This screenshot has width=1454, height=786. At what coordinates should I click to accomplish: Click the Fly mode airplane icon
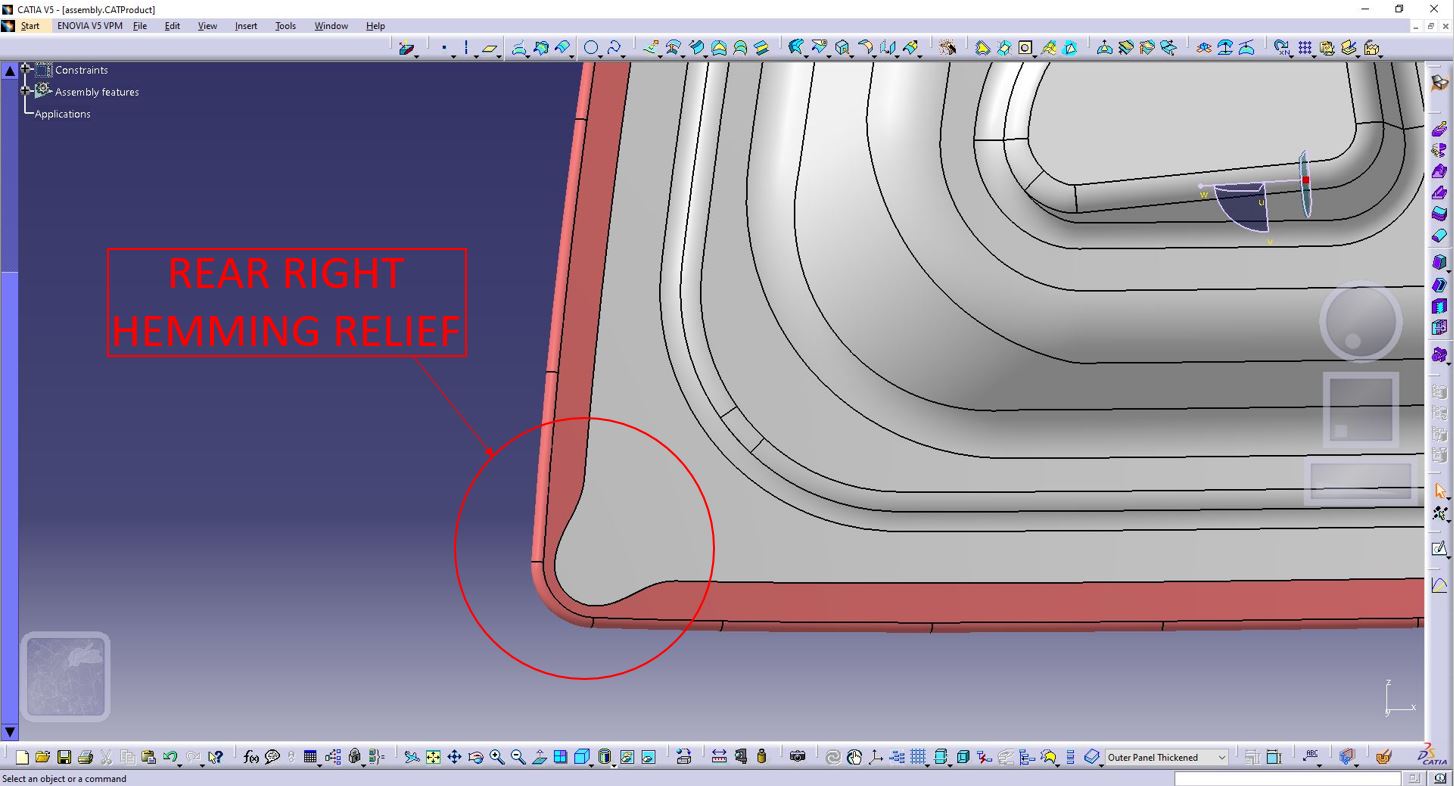(x=412, y=758)
